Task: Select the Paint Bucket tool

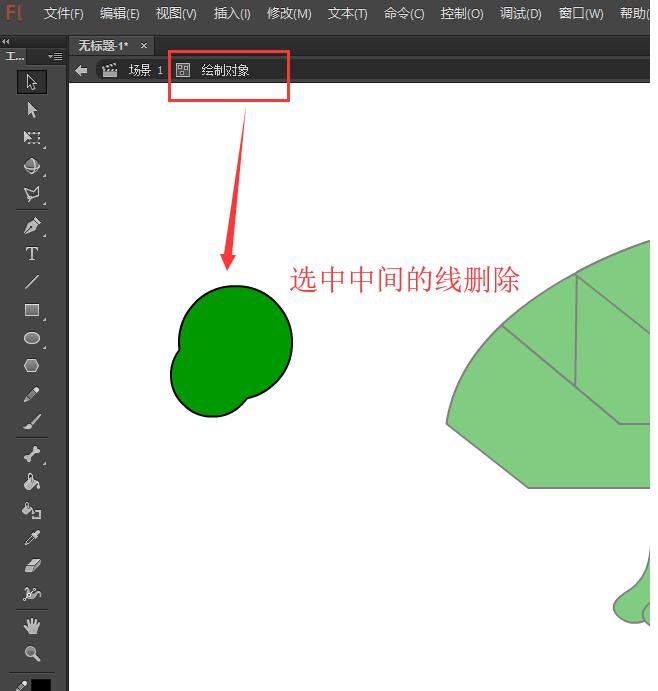Action: [x=32, y=482]
